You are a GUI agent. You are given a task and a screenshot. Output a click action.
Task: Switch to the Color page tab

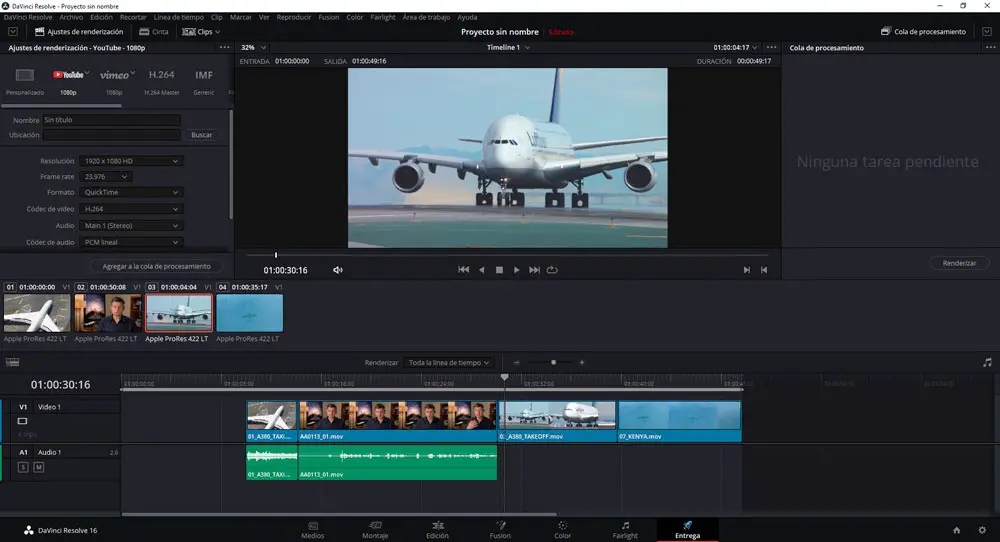point(562,529)
